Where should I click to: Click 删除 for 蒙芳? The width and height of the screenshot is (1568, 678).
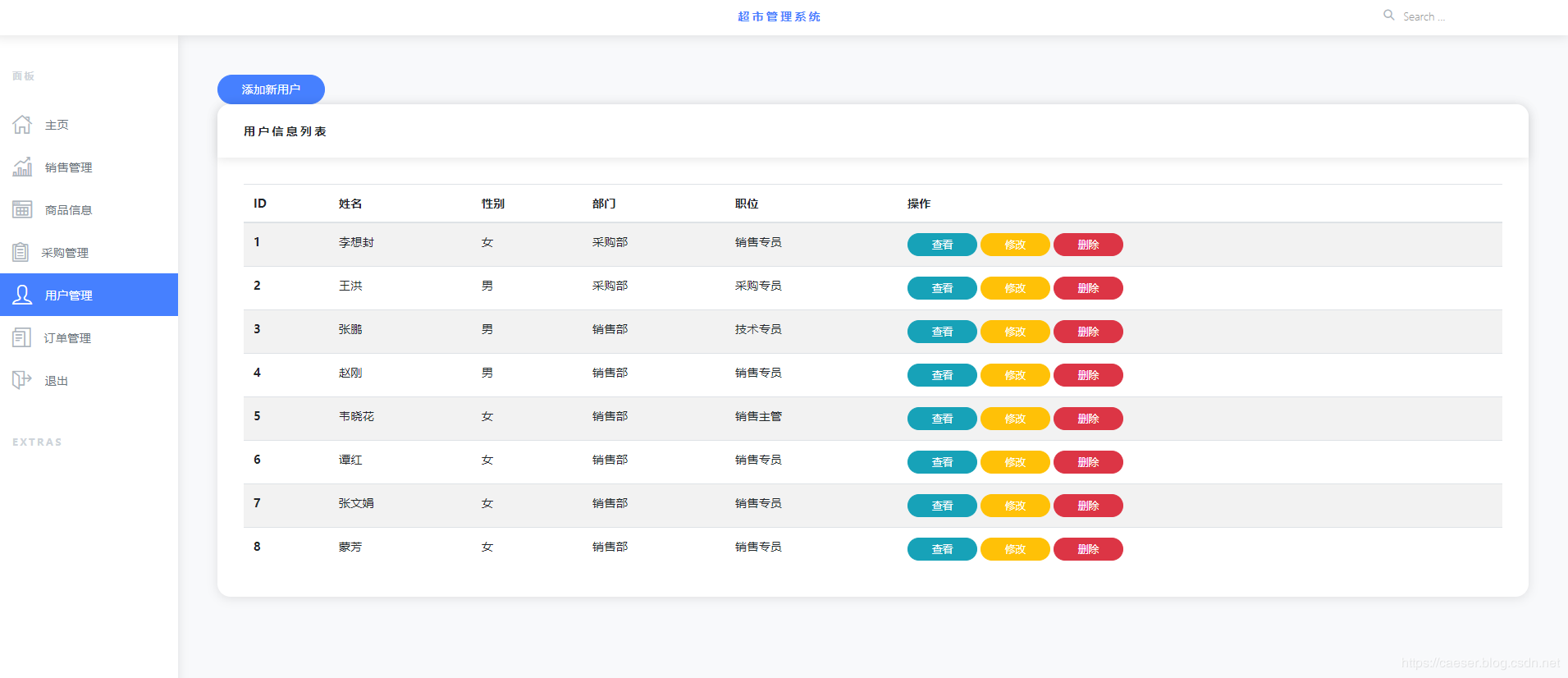click(1088, 549)
